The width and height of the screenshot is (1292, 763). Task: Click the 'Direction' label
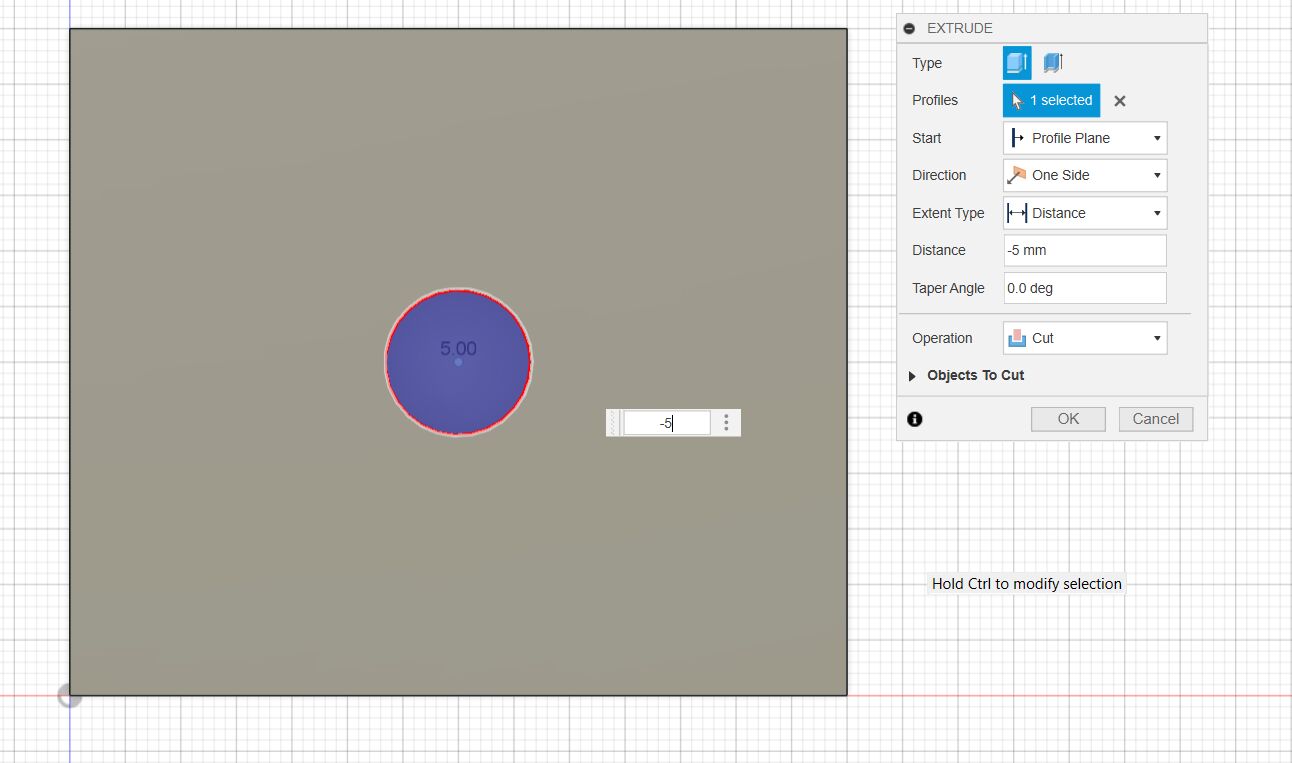[939, 175]
